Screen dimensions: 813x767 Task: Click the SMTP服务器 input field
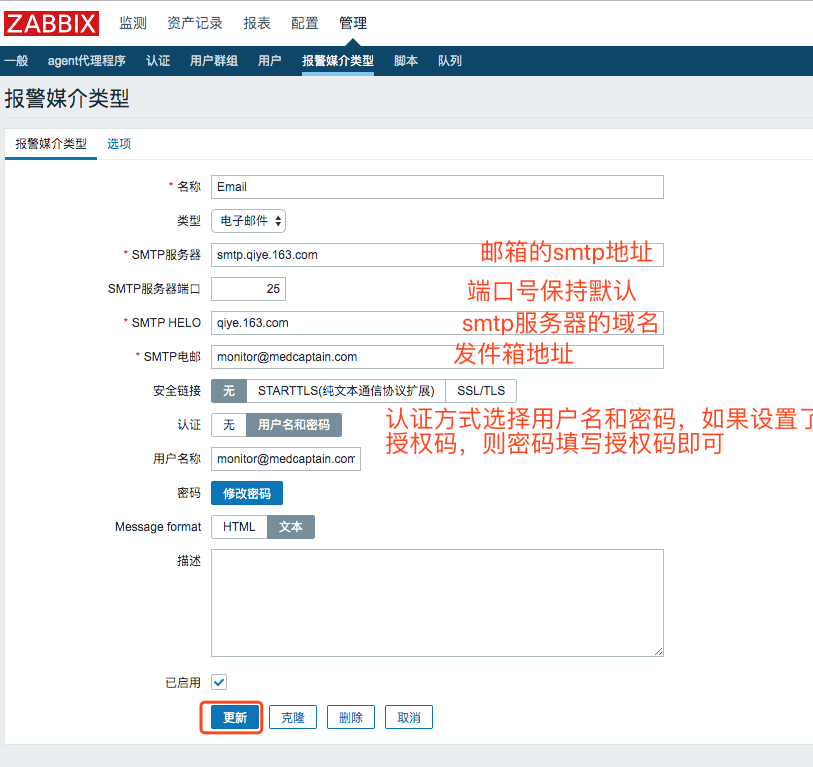tap(437, 255)
